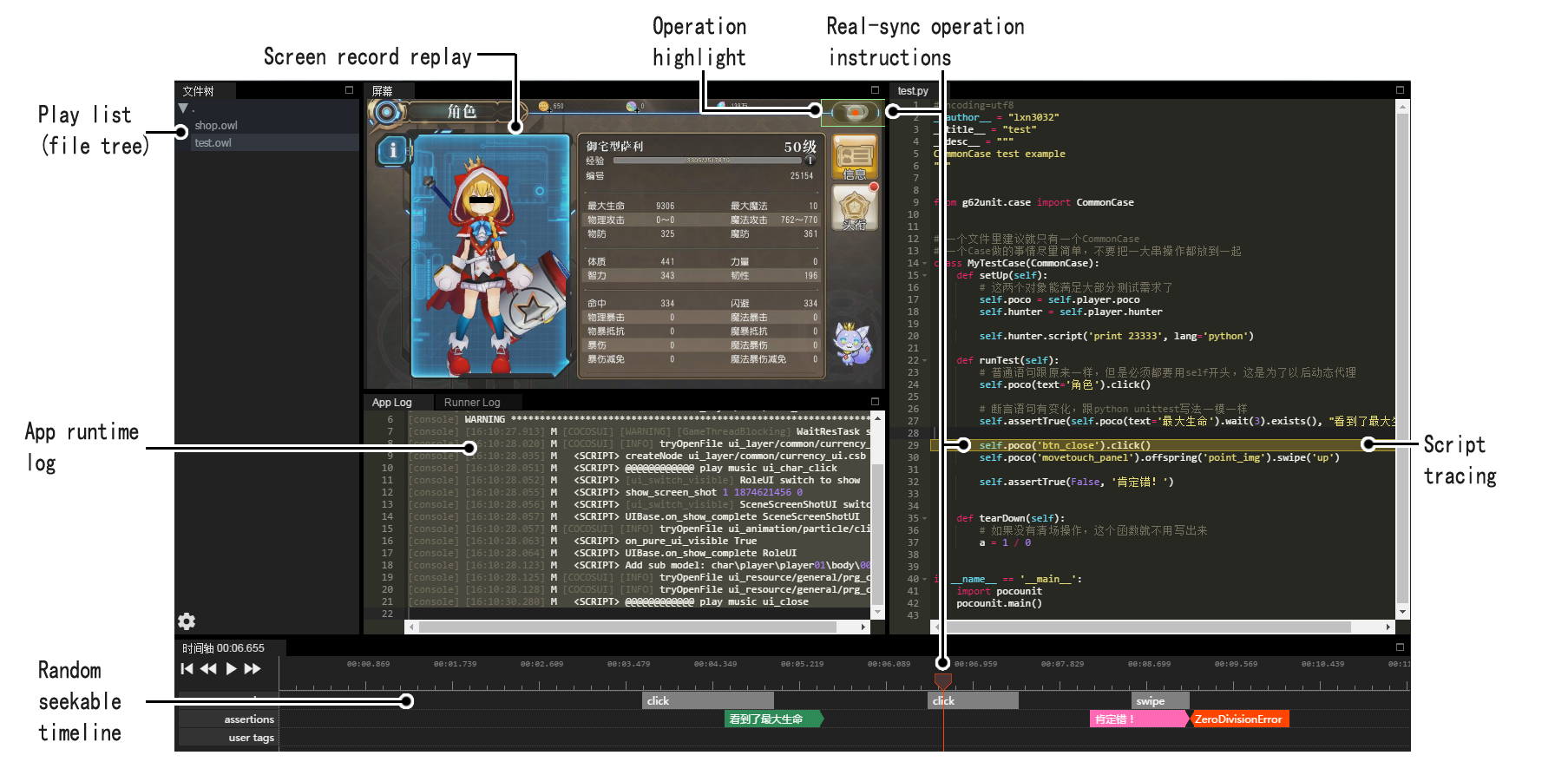Screen dimensions: 1568x775
Task: Click the red playhead marker on timeline ruler
Action: [943, 681]
